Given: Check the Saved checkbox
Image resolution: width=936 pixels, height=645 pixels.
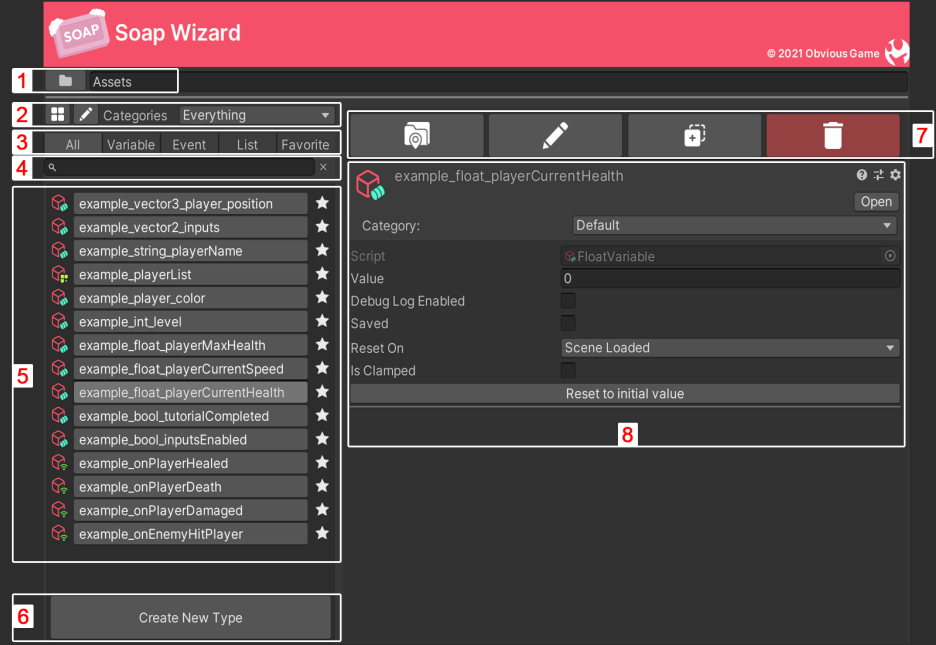Looking at the screenshot, I should pos(568,323).
